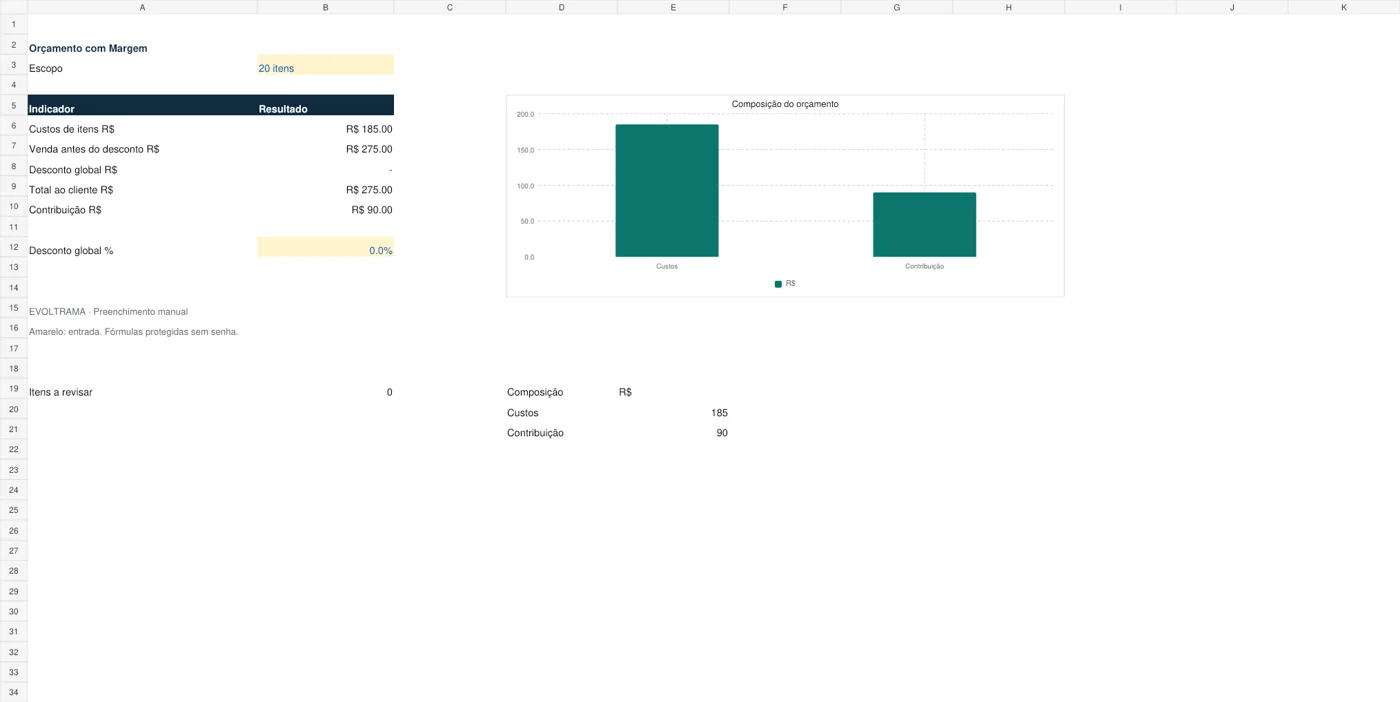The width and height of the screenshot is (1400, 702).
Task: Select column E header
Action: tap(673, 7)
